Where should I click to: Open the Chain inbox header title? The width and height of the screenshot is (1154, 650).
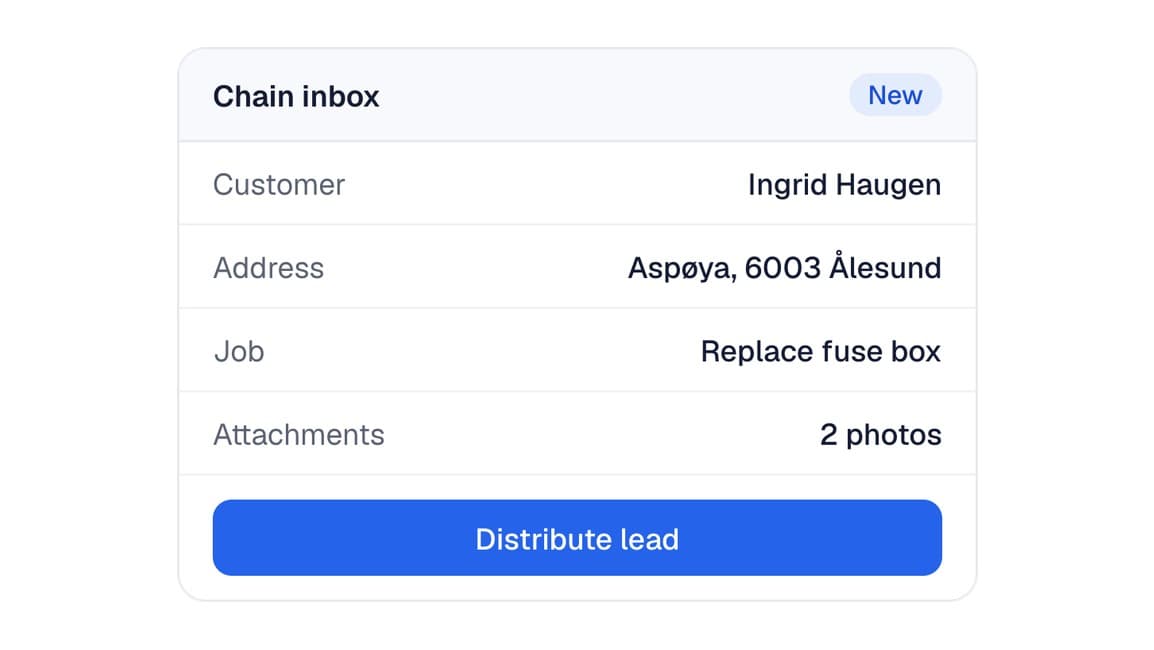tap(296, 96)
